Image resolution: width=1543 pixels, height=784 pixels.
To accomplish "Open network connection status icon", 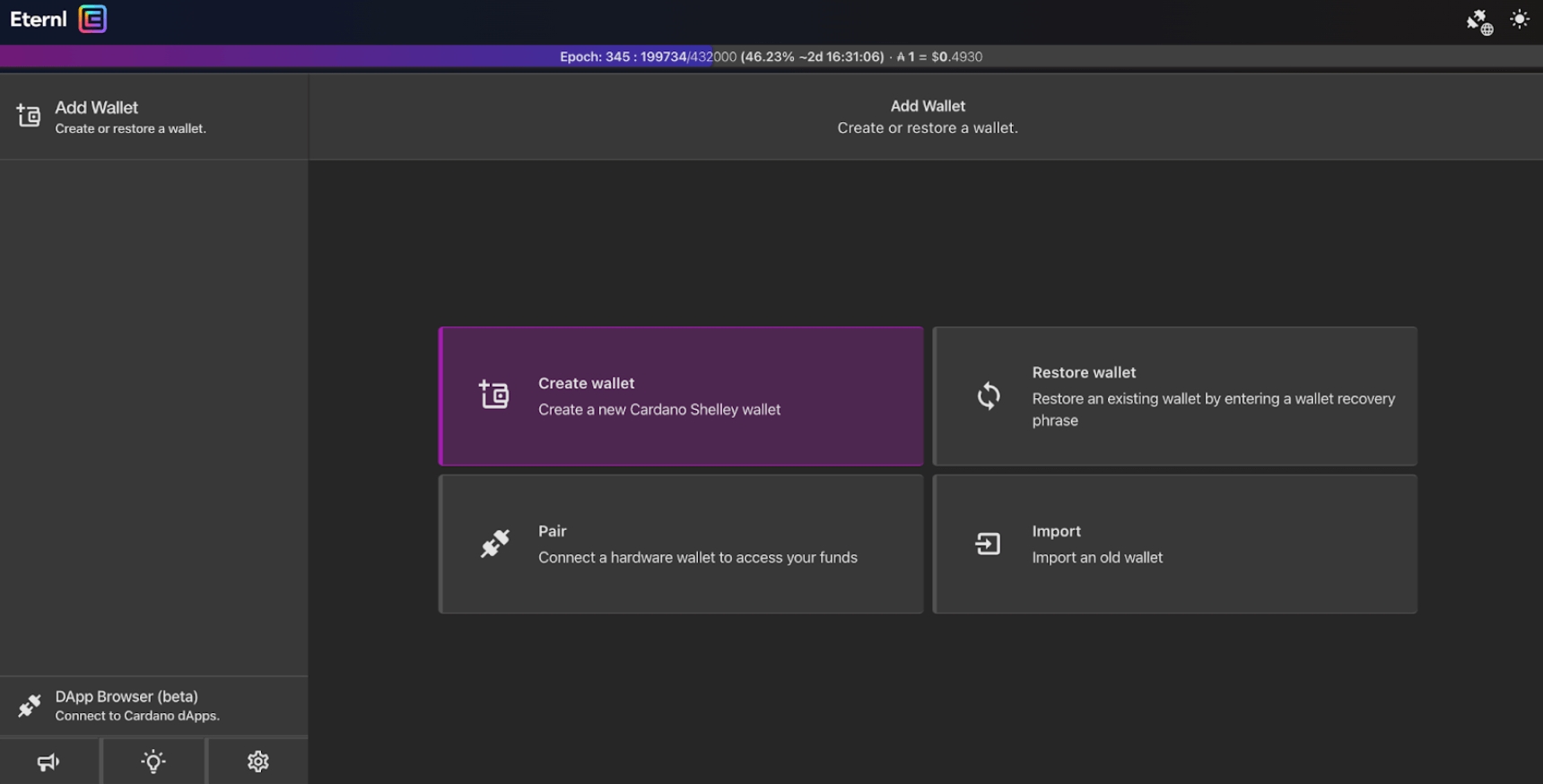I will (1478, 22).
